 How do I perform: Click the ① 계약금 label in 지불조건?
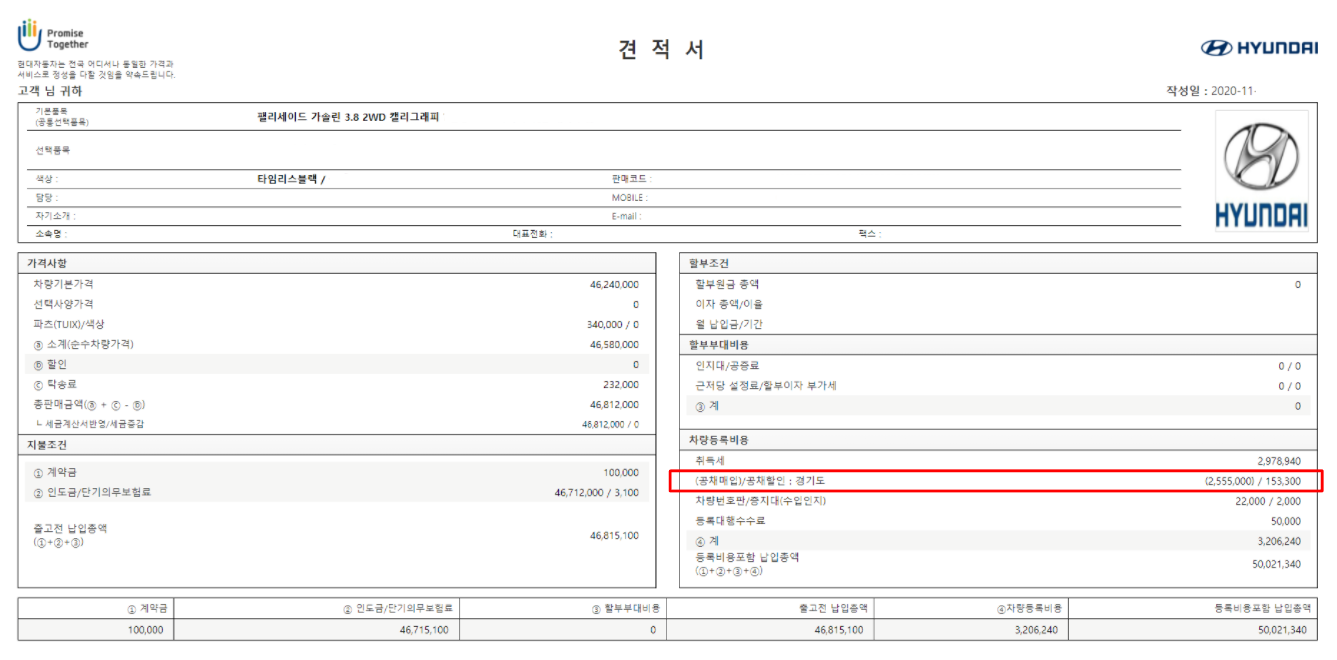pos(56,472)
